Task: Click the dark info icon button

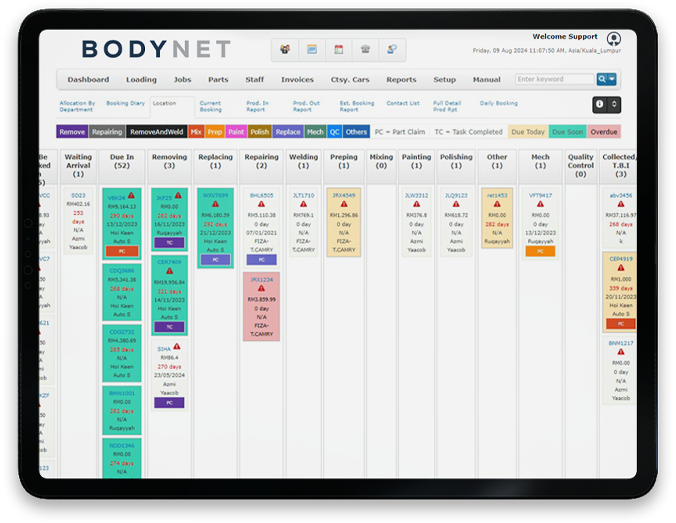Action: 599,104
